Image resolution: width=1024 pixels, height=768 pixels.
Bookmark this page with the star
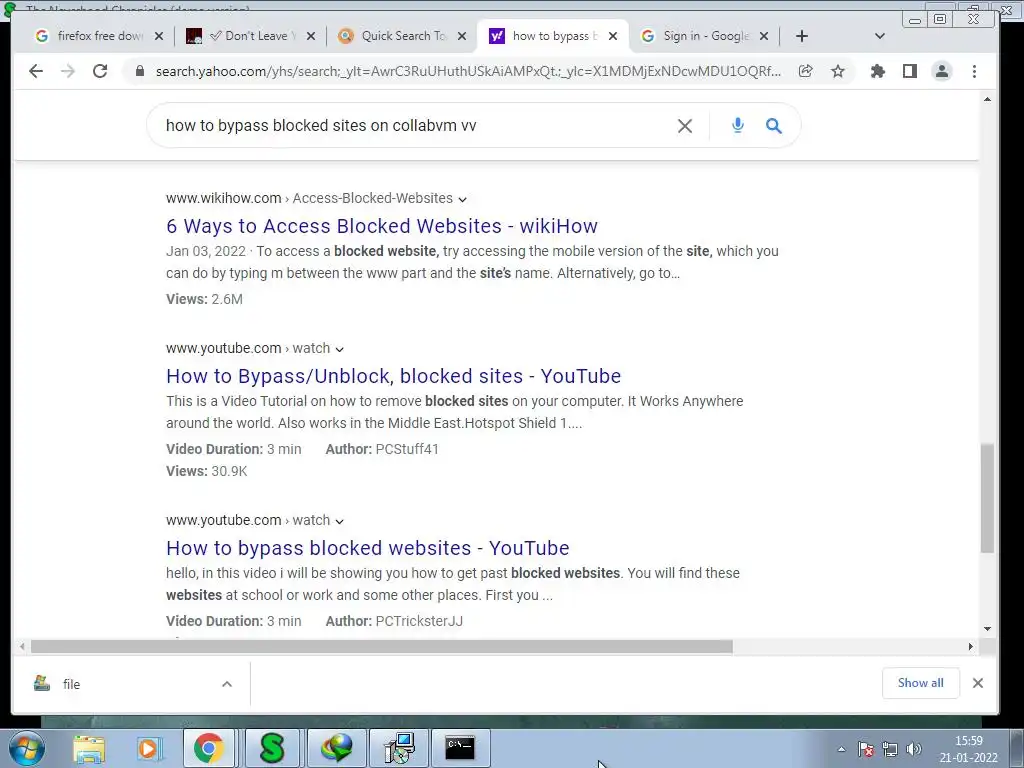838,71
